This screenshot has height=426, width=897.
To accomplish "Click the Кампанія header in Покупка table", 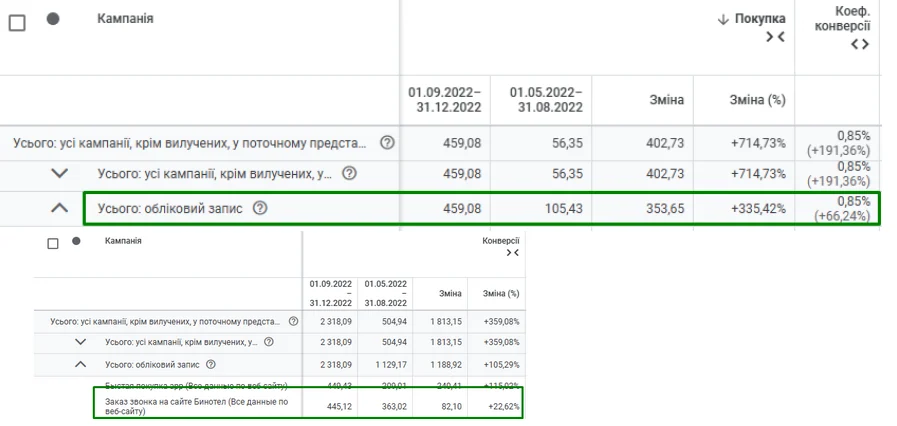I will (125, 18).
